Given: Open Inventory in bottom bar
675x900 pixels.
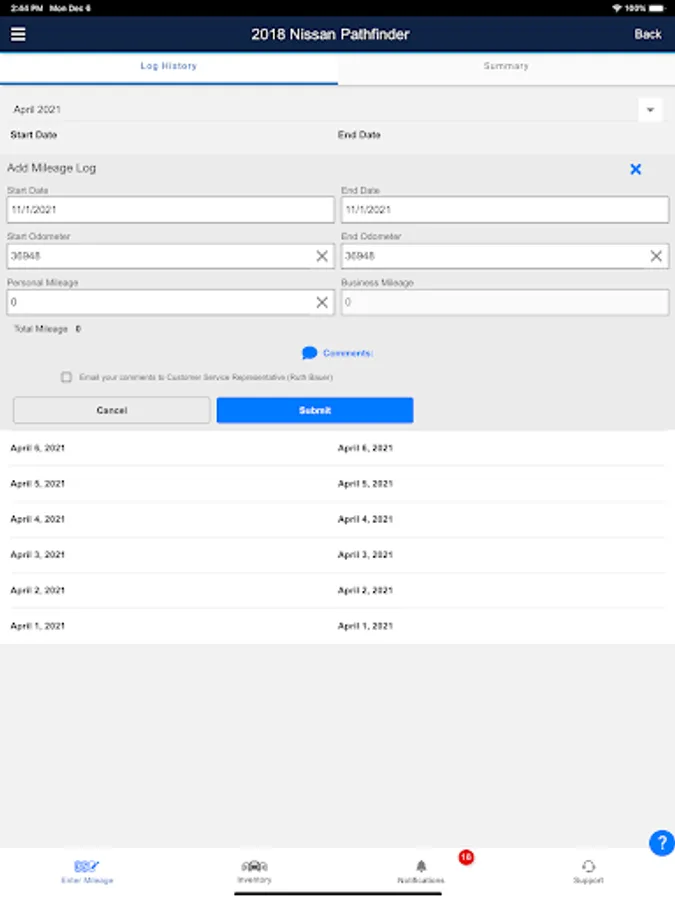Looking at the screenshot, I should pos(254,871).
